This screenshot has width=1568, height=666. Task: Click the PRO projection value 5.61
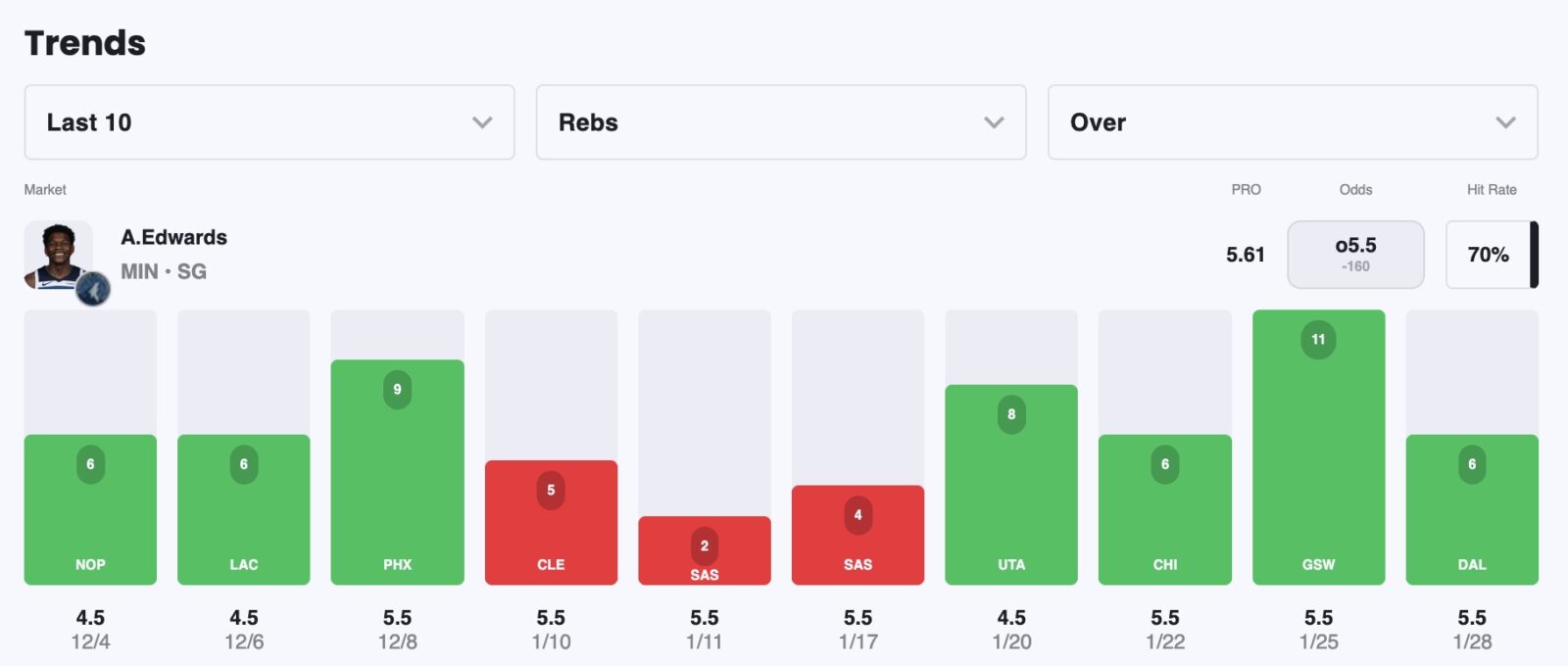tap(1245, 255)
